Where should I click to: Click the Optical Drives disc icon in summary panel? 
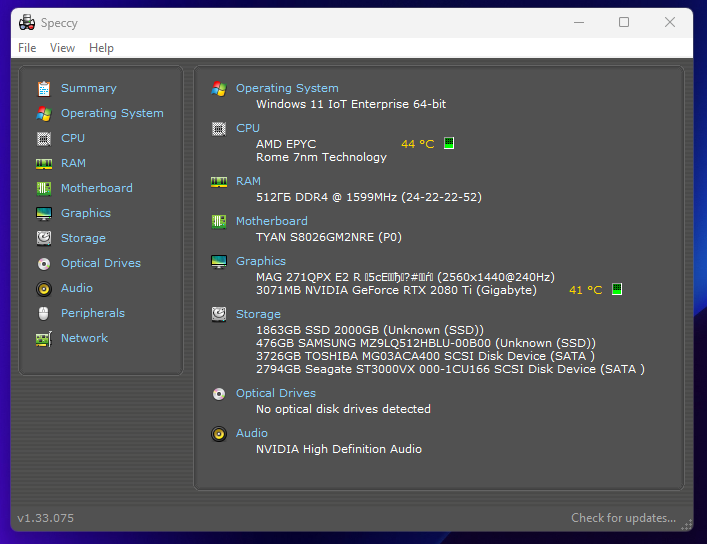click(x=219, y=394)
